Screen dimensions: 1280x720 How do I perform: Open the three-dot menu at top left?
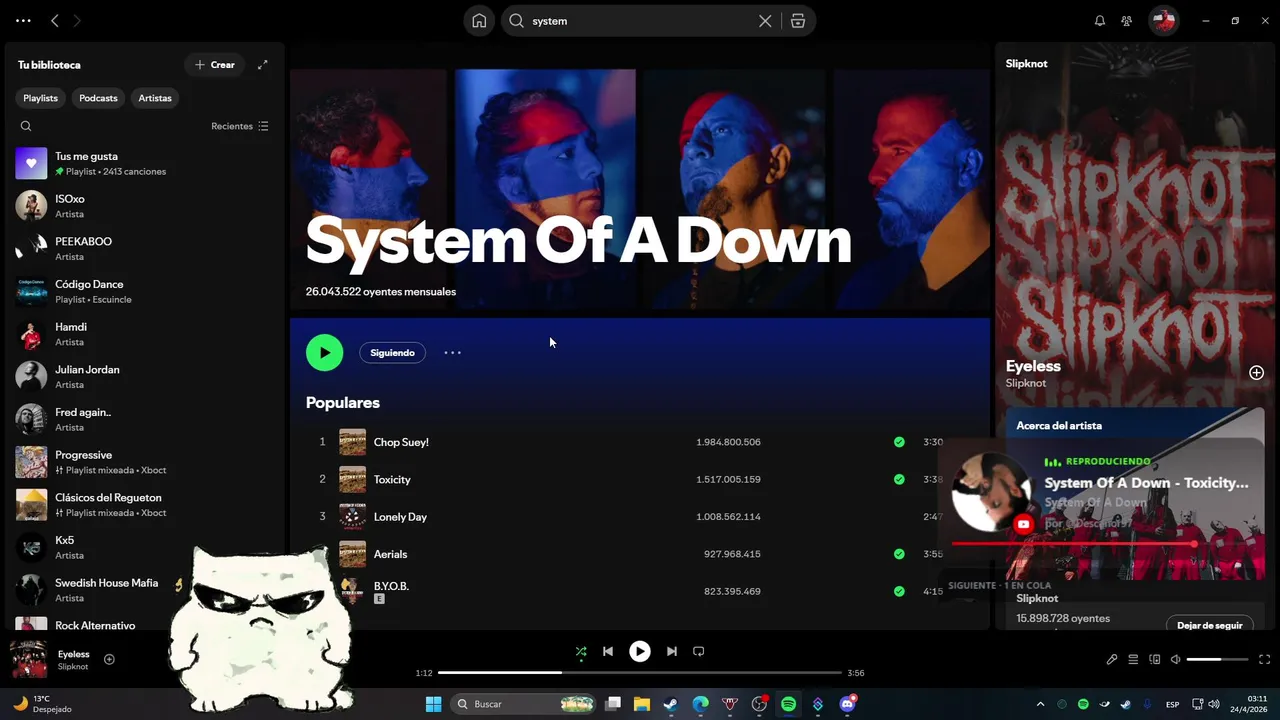[23, 20]
